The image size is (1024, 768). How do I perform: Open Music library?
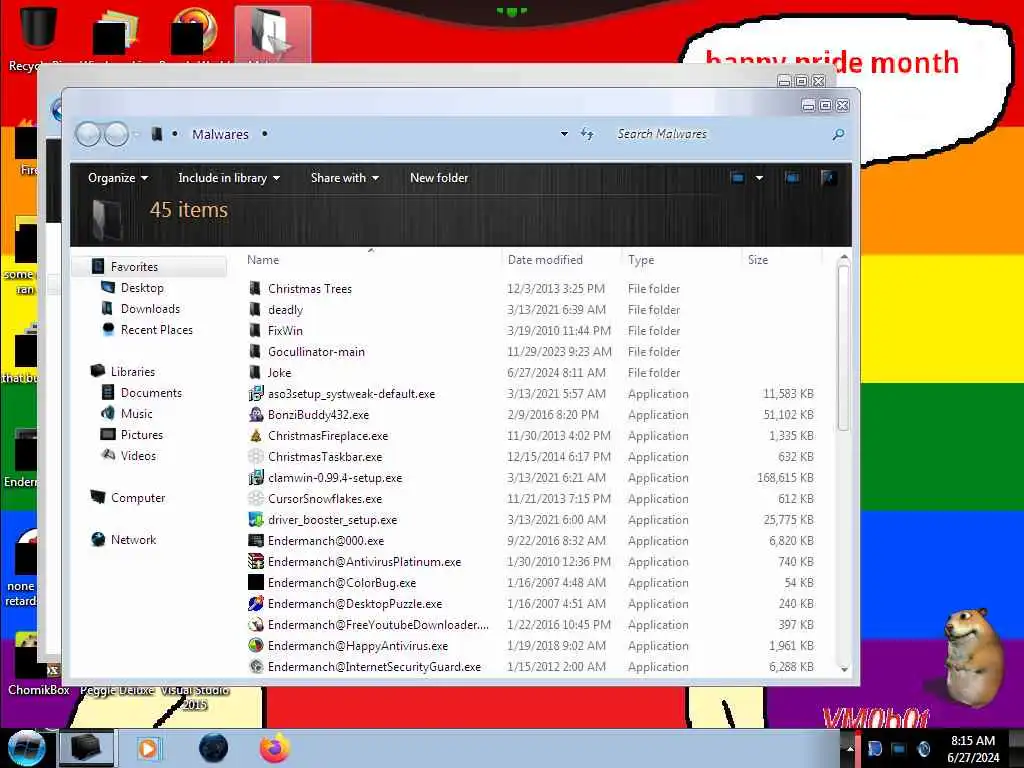tap(136, 413)
